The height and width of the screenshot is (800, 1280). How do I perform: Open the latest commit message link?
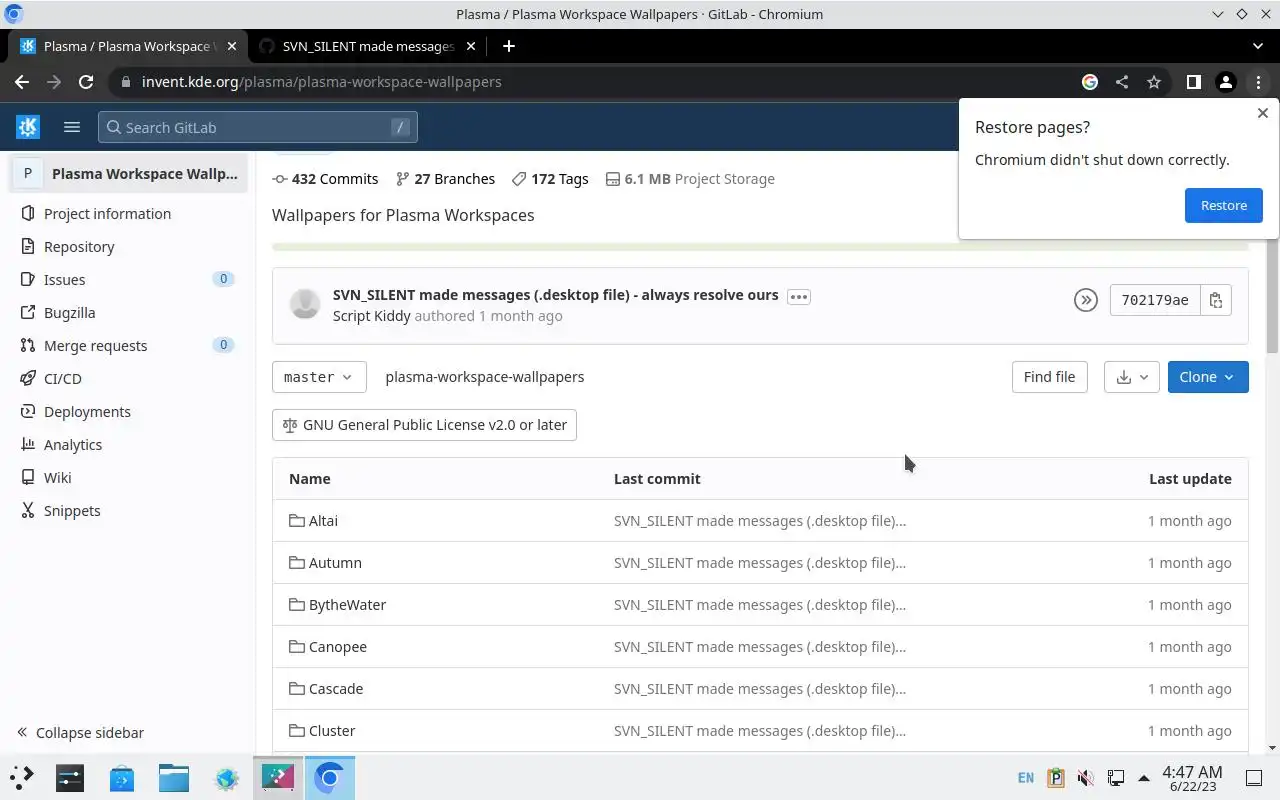[x=555, y=295]
